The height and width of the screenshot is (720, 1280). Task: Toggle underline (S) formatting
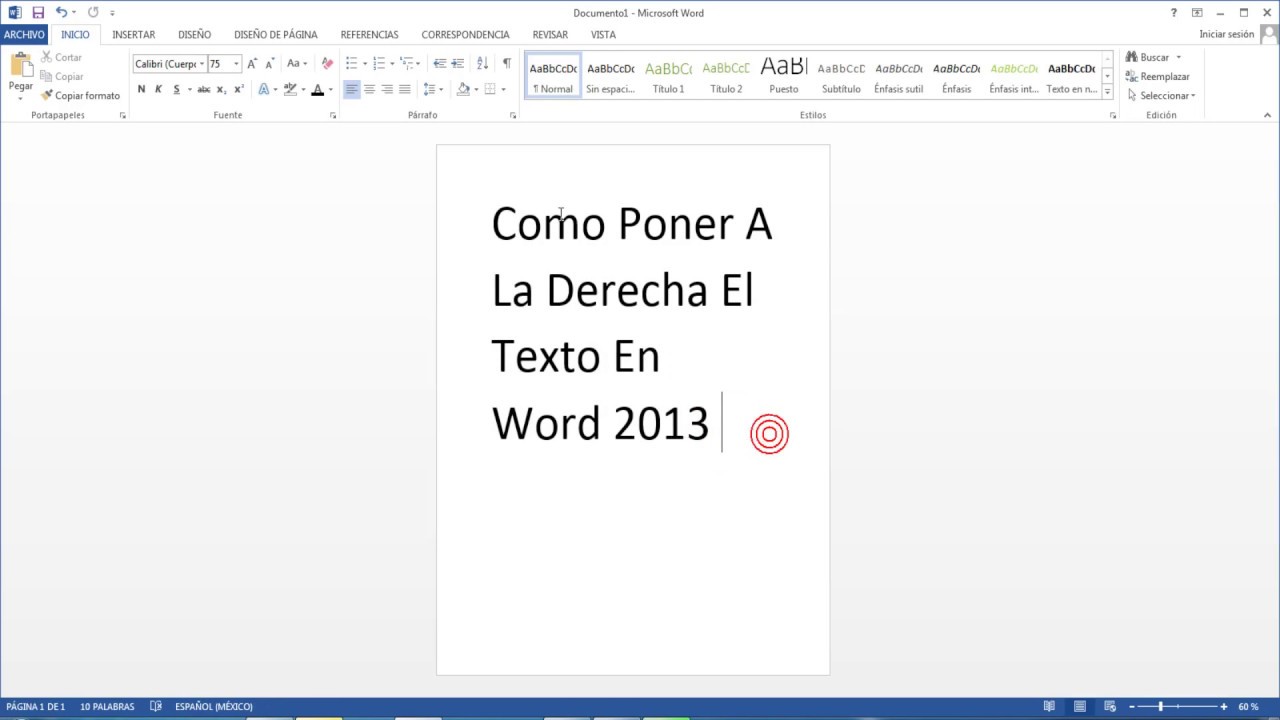click(x=176, y=89)
